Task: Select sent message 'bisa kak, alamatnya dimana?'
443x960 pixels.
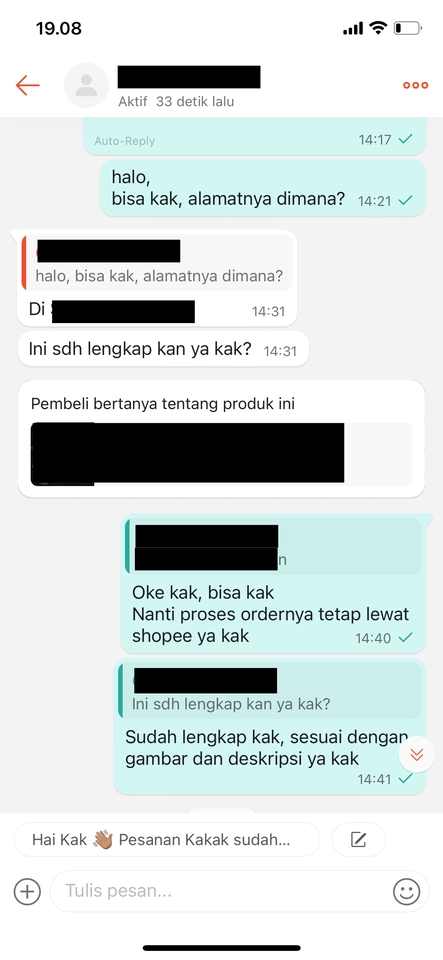Action: tap(262, 188)
